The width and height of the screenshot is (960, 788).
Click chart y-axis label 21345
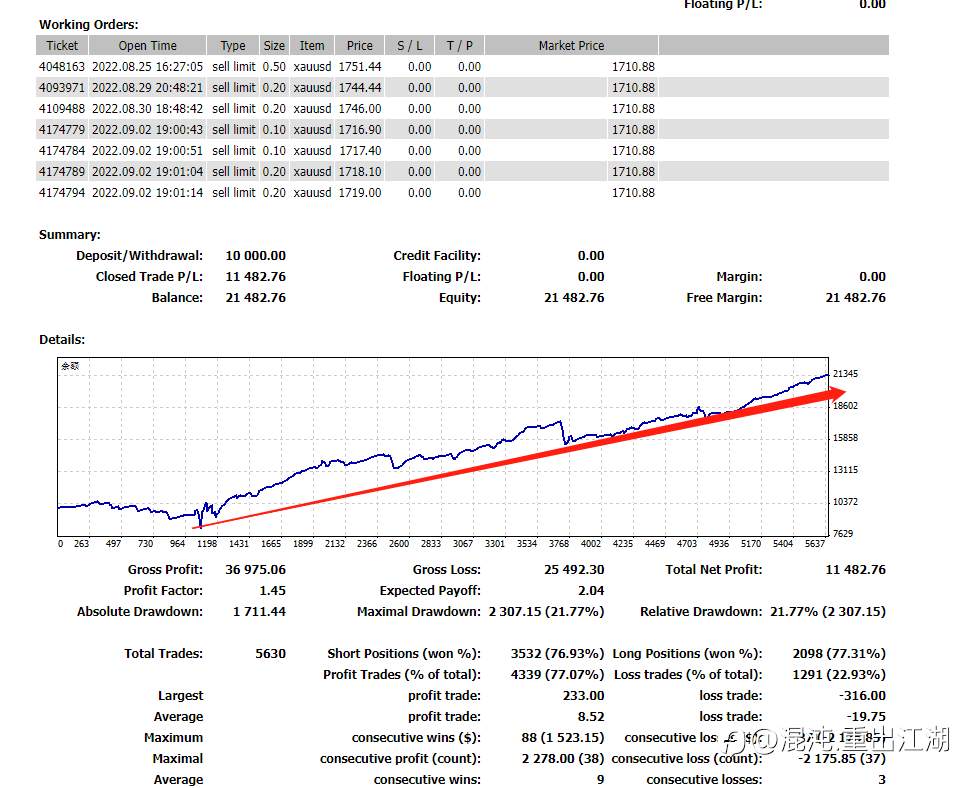click(x=846, y=373)
